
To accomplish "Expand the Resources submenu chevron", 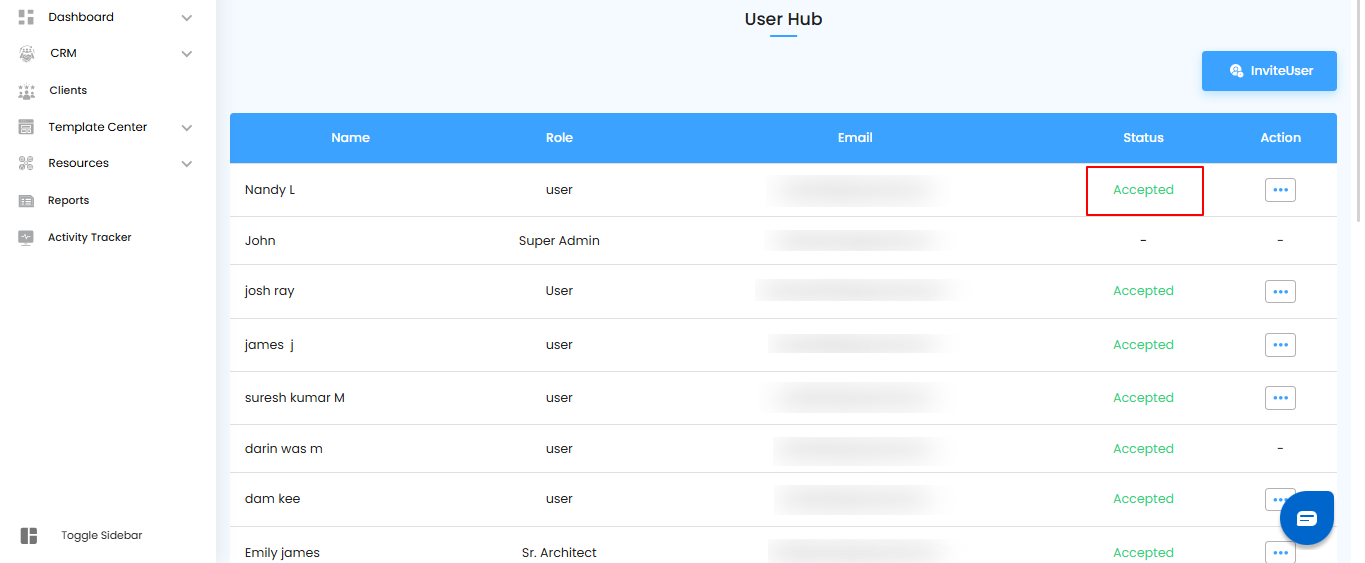I will pos(187,164).
